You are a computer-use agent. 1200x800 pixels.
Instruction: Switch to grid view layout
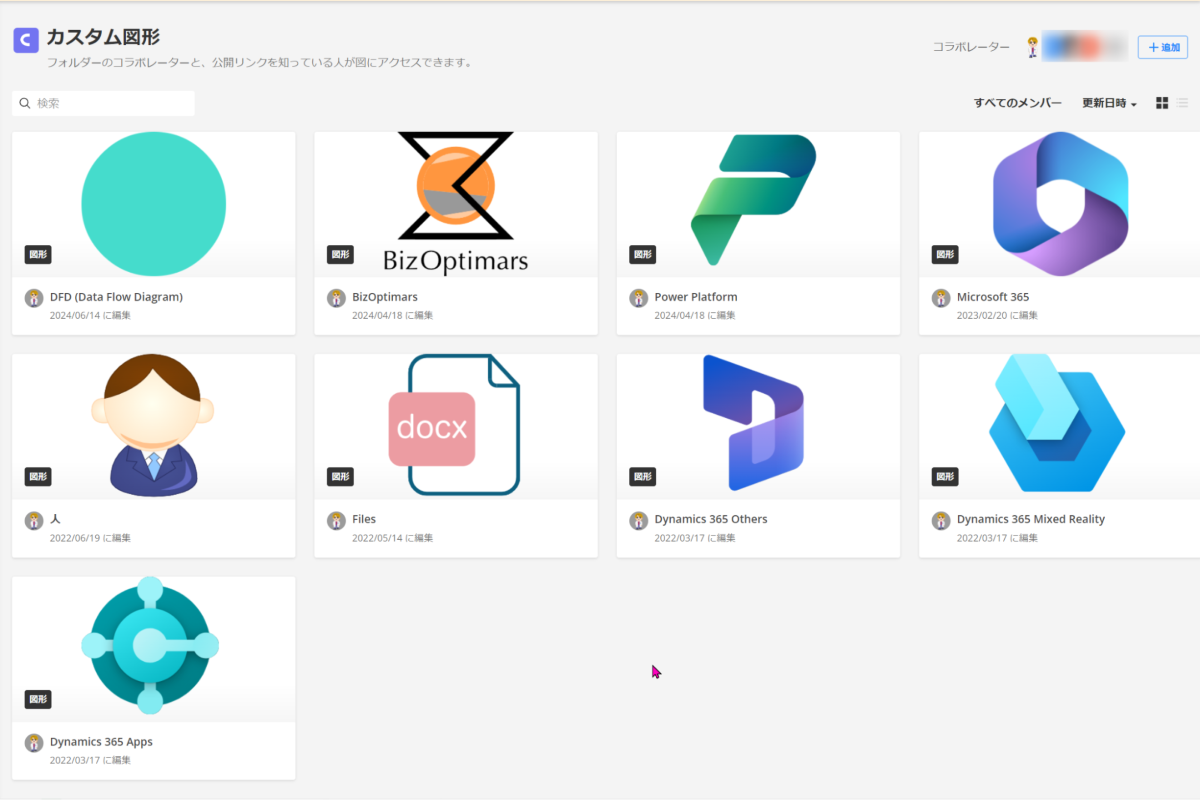click(x=1162, y=103)
